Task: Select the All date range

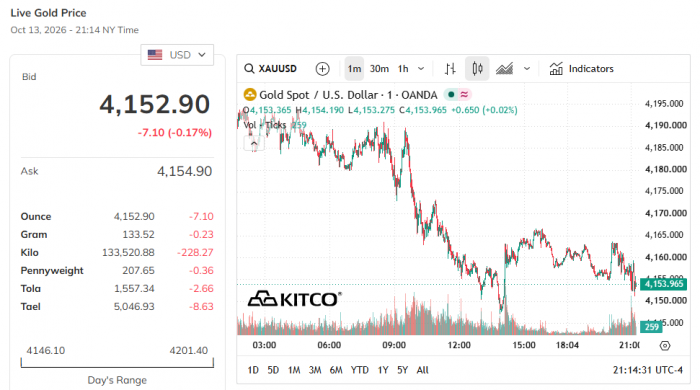Action: pyautogui.click(x=422, y=370)
